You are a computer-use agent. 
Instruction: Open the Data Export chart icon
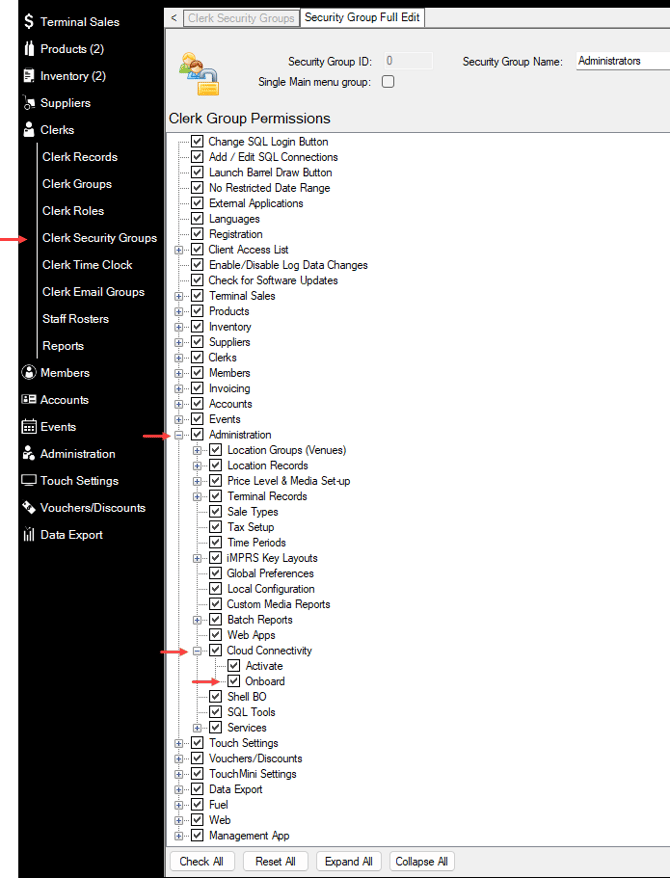pyautogui.click(x=29, y=534)
